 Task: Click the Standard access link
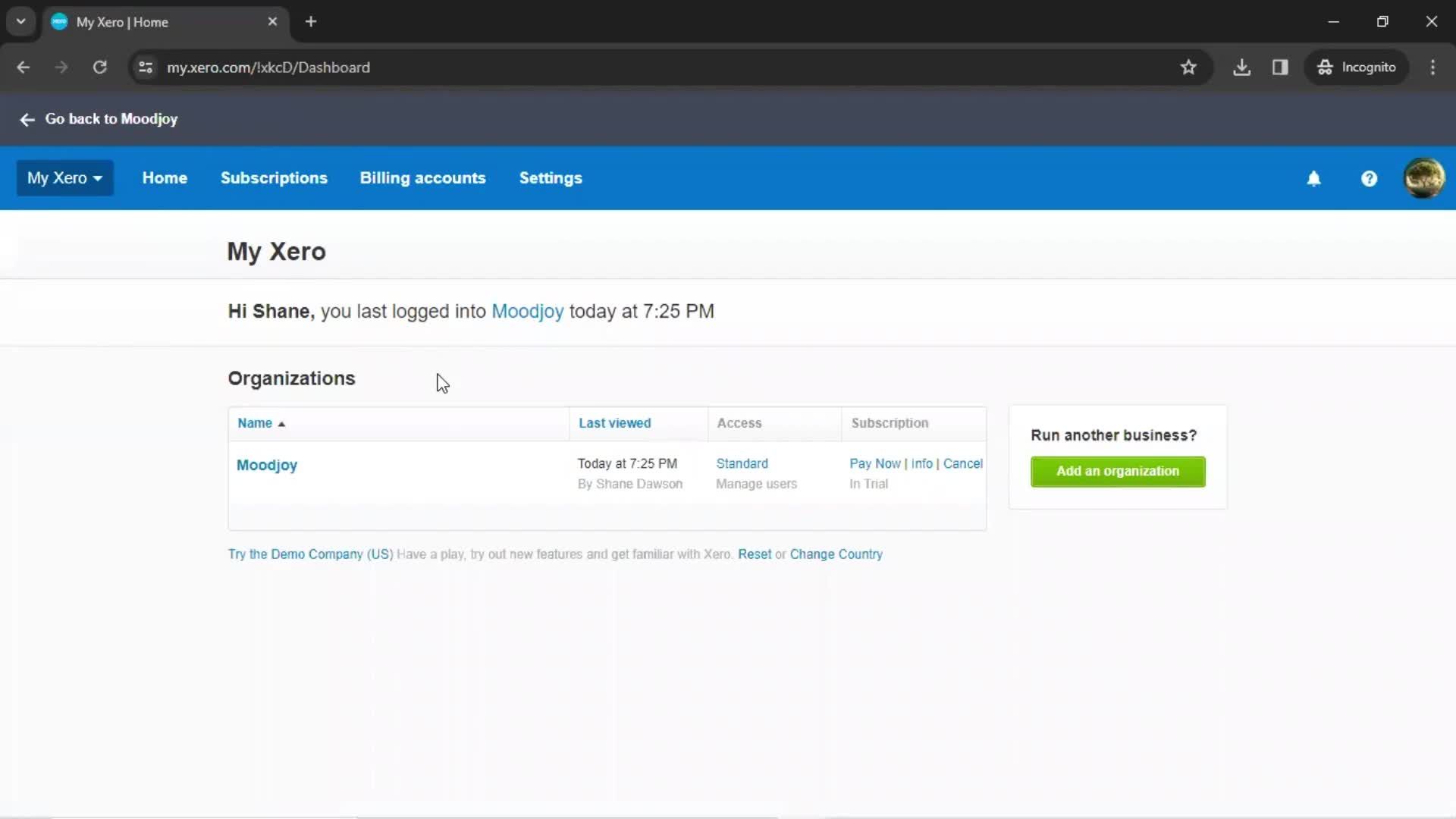[x=742, y=463]
